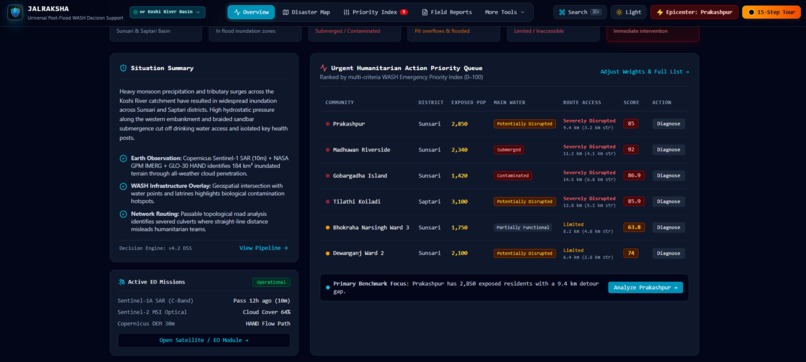This screenshot has width=806, height=362.
Task: Click the Analyze Prakashpur button
Action: [x=645, y=287]
